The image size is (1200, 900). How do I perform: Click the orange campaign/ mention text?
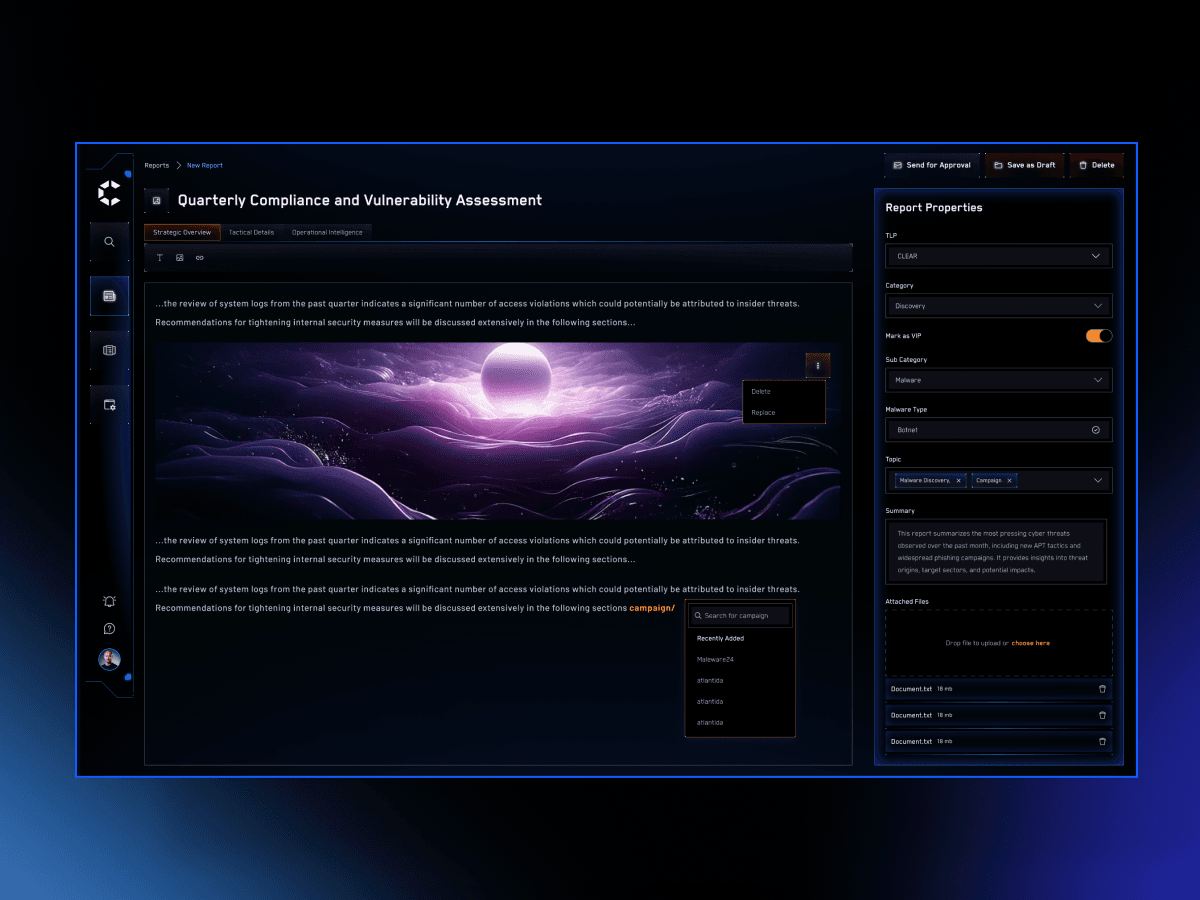[x=652, y=608]
